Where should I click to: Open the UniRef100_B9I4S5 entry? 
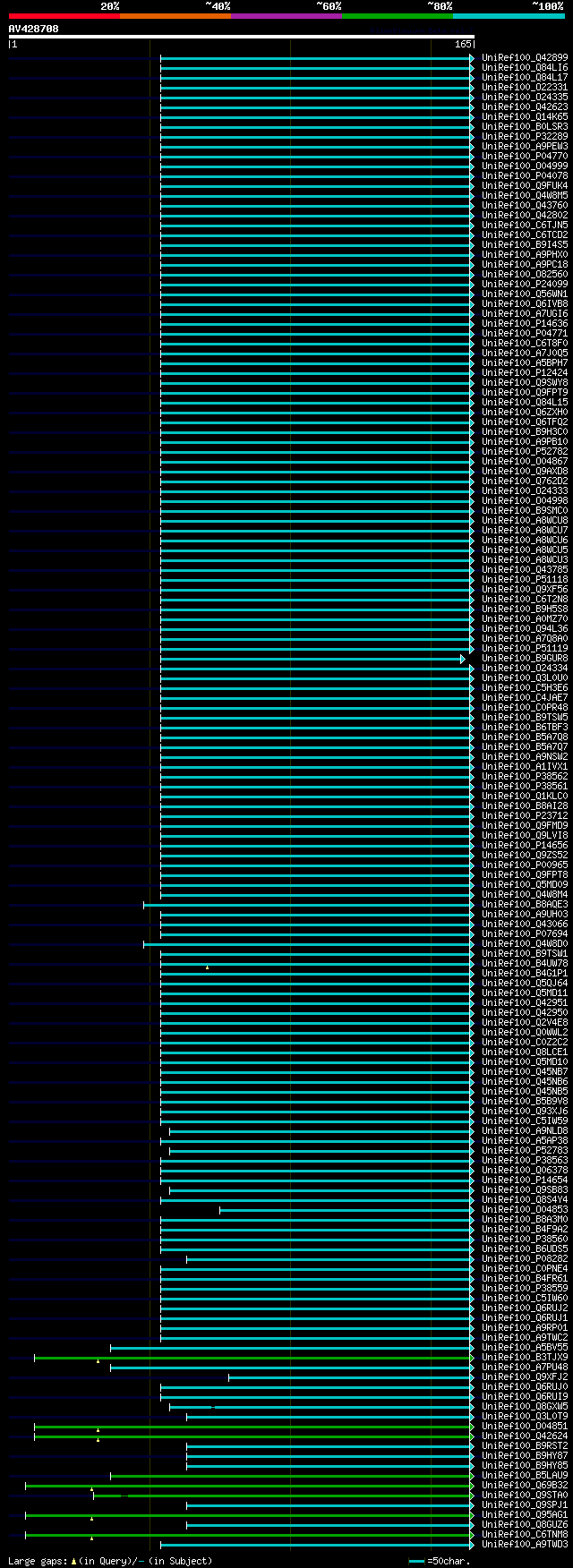tap(525, 245)
